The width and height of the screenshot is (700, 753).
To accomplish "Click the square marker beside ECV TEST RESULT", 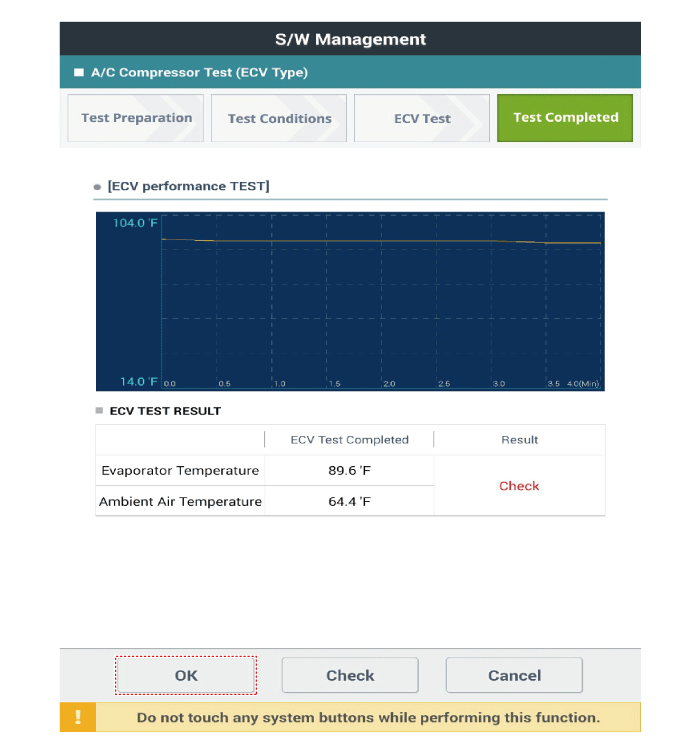I will (x=99, y=411).
